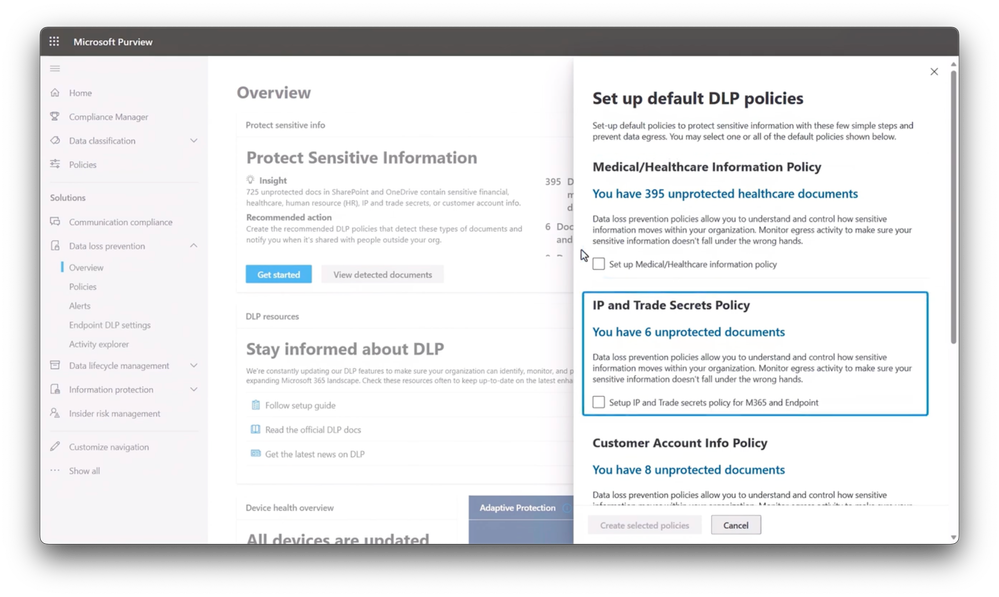Click the Customize navigation pencil icon
Viewport: 999px width, 597px height.
(55, 447)
